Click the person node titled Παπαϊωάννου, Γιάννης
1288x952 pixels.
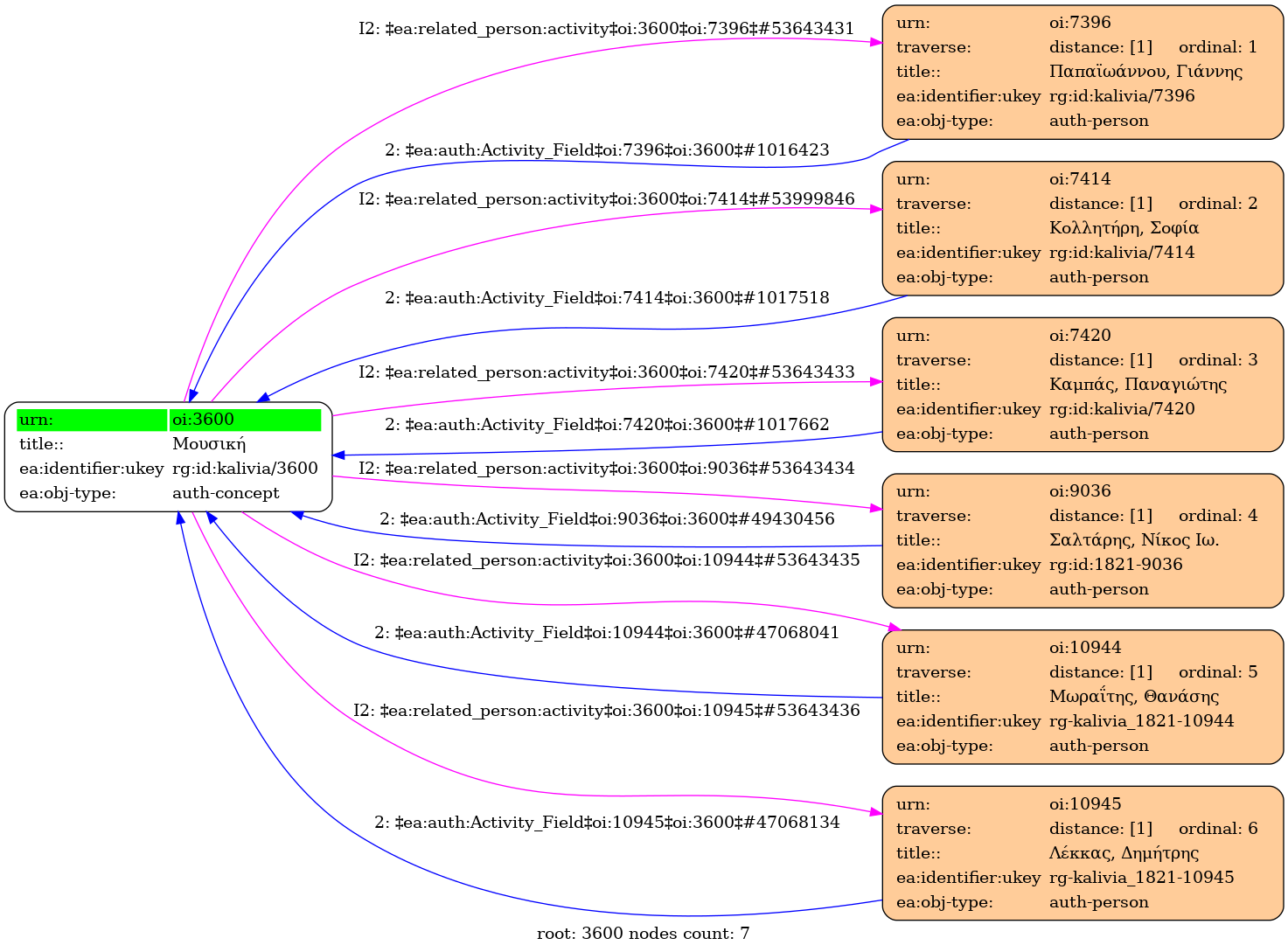pyautogui.click(x=1145, y=72)
